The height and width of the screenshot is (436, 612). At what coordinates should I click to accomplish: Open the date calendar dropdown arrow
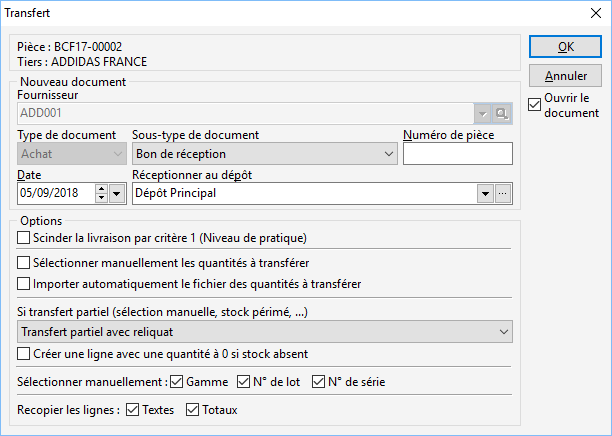click(117, 193)
